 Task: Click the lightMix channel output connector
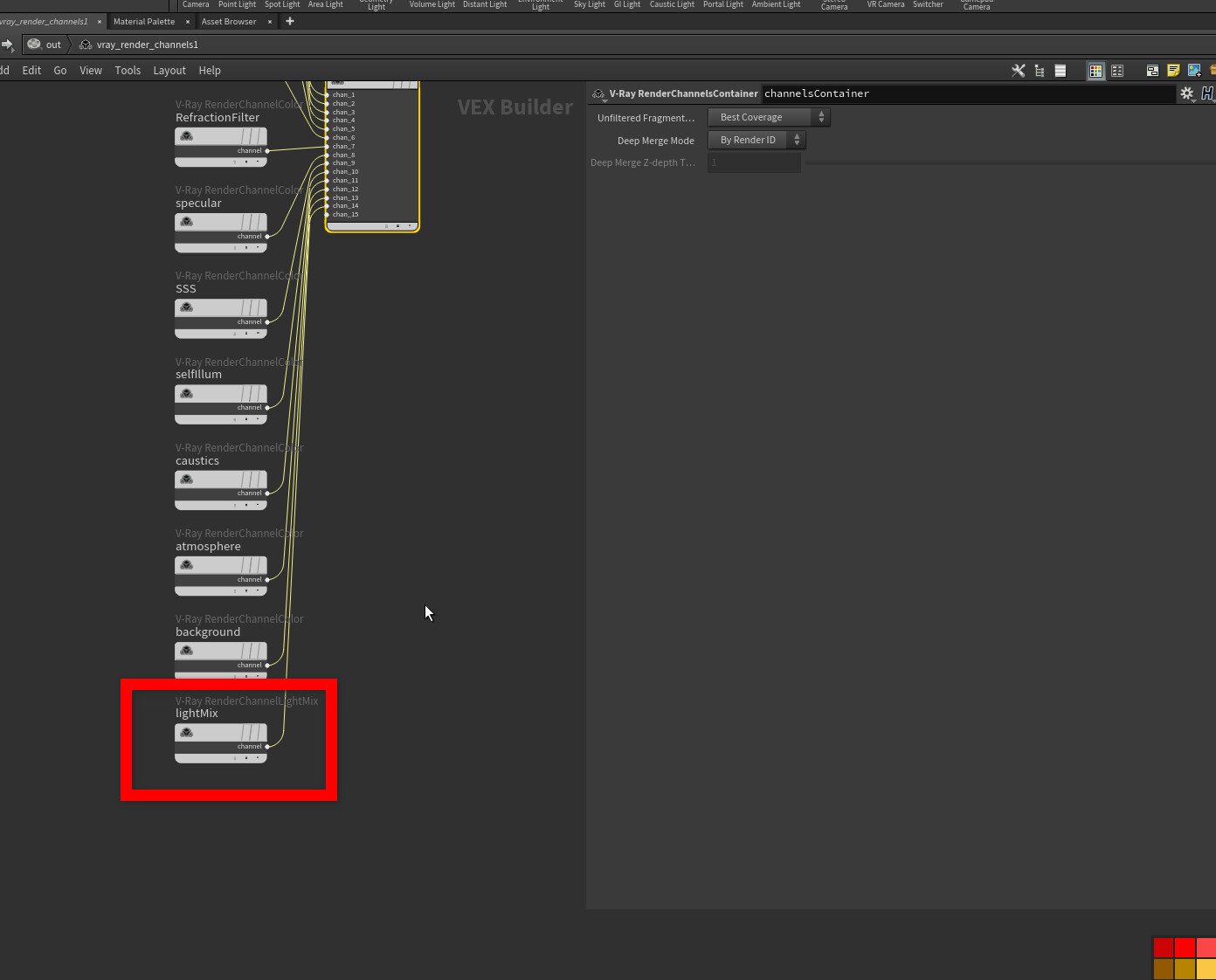(267, 747)
